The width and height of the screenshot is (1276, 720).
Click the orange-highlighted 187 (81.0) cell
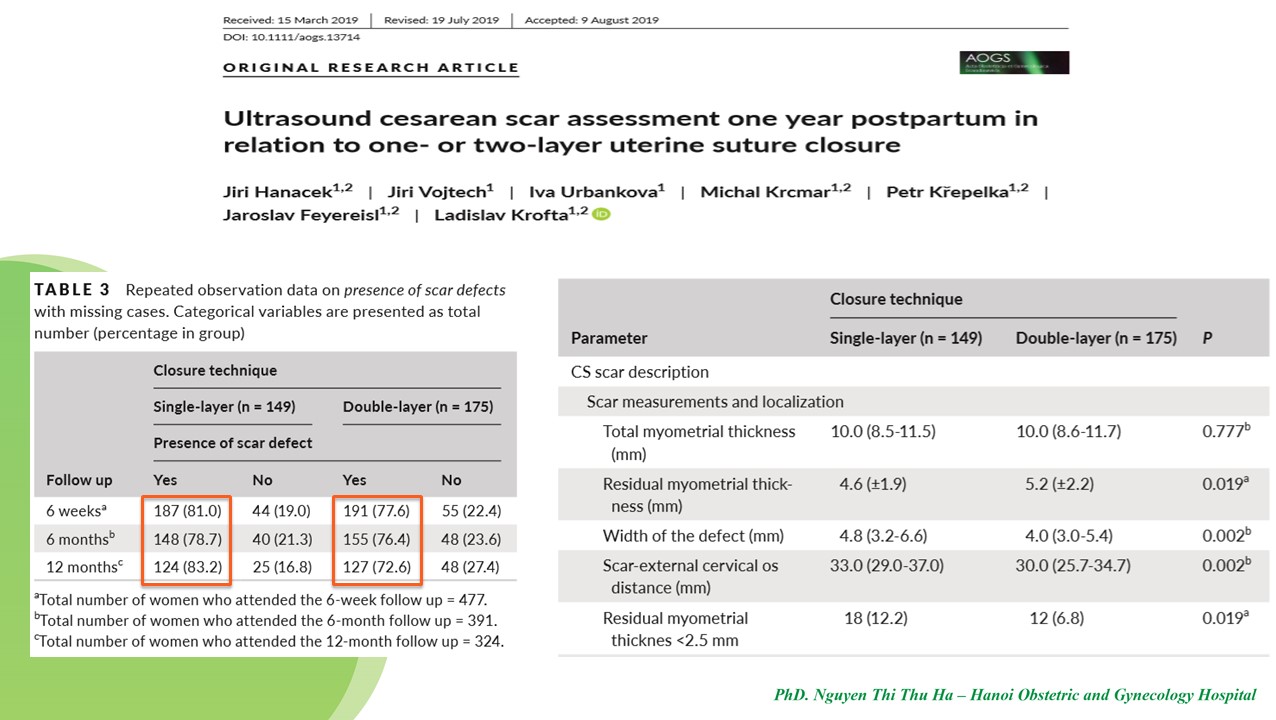click(x=187, y=511)
